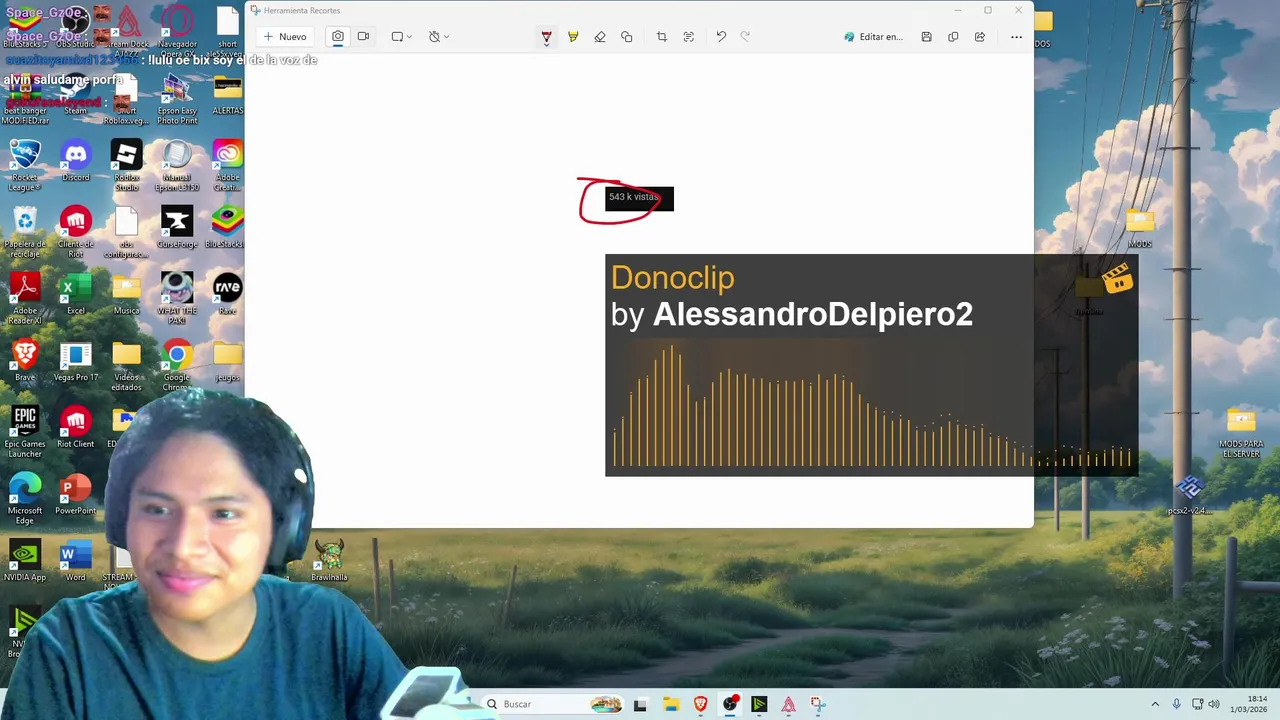Open the volume tray icon

pyautogui.click(x=1214, y=704)
